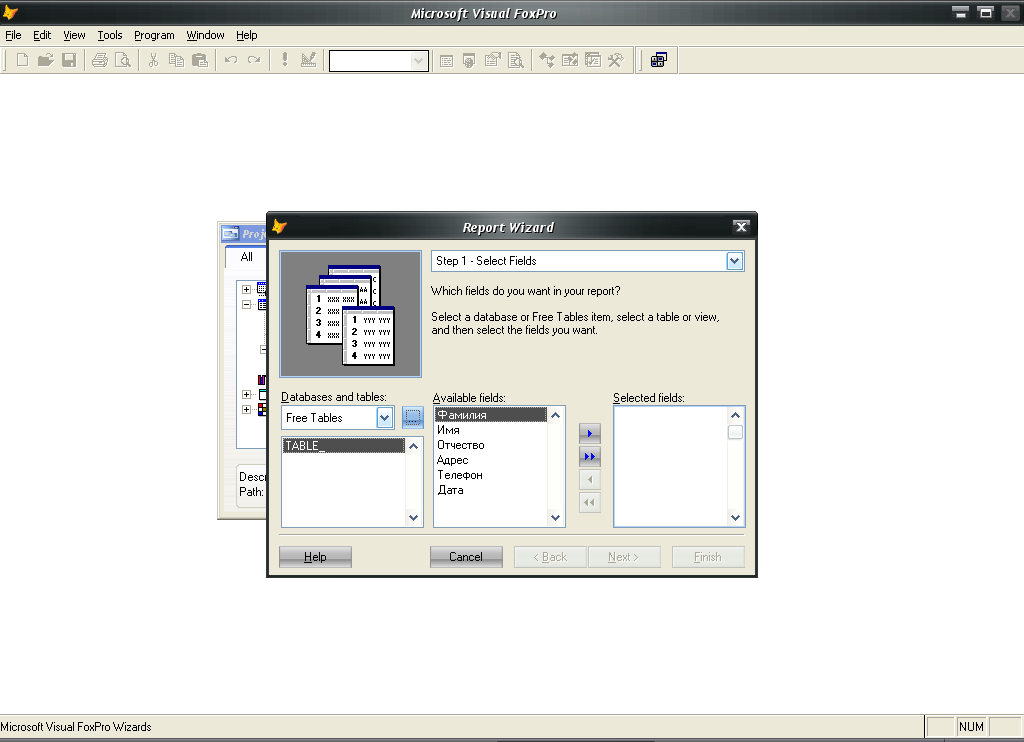The image size is (1024, 742).
Task: Click the Class Browser toolbar icon
Action: tap(547, 61)
